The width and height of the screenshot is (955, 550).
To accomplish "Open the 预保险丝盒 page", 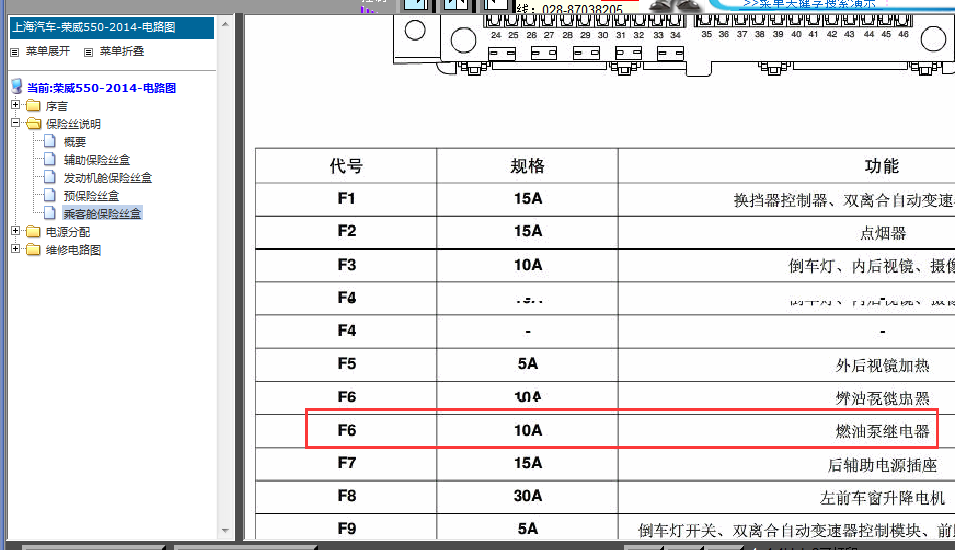I will (91, 196).
